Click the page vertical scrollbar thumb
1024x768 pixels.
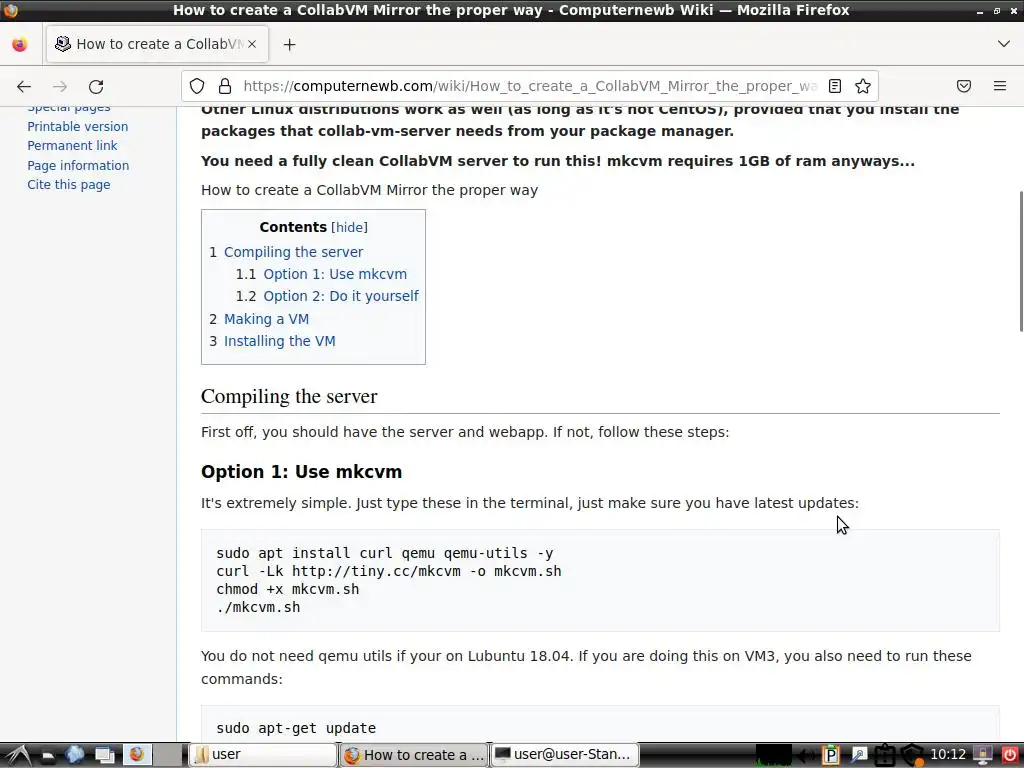coord(1021,261)
